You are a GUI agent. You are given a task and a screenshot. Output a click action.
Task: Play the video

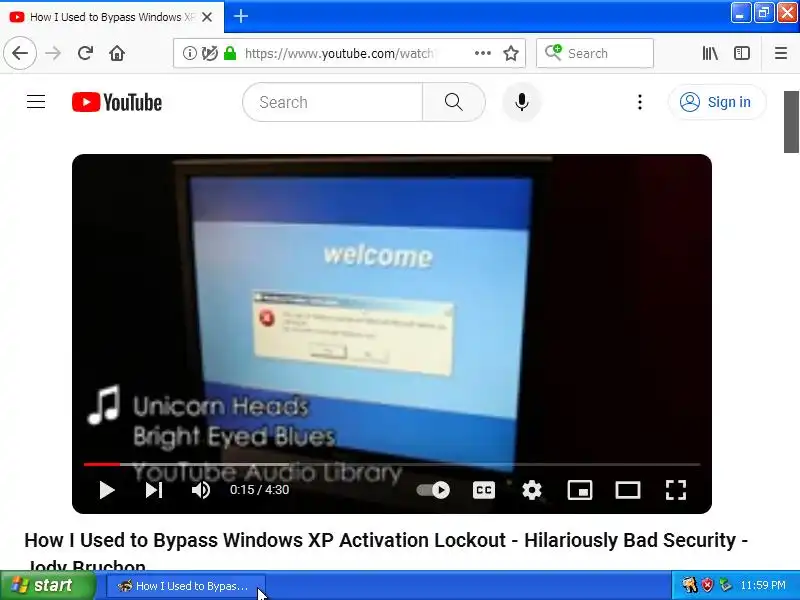(x=107, y=490)
